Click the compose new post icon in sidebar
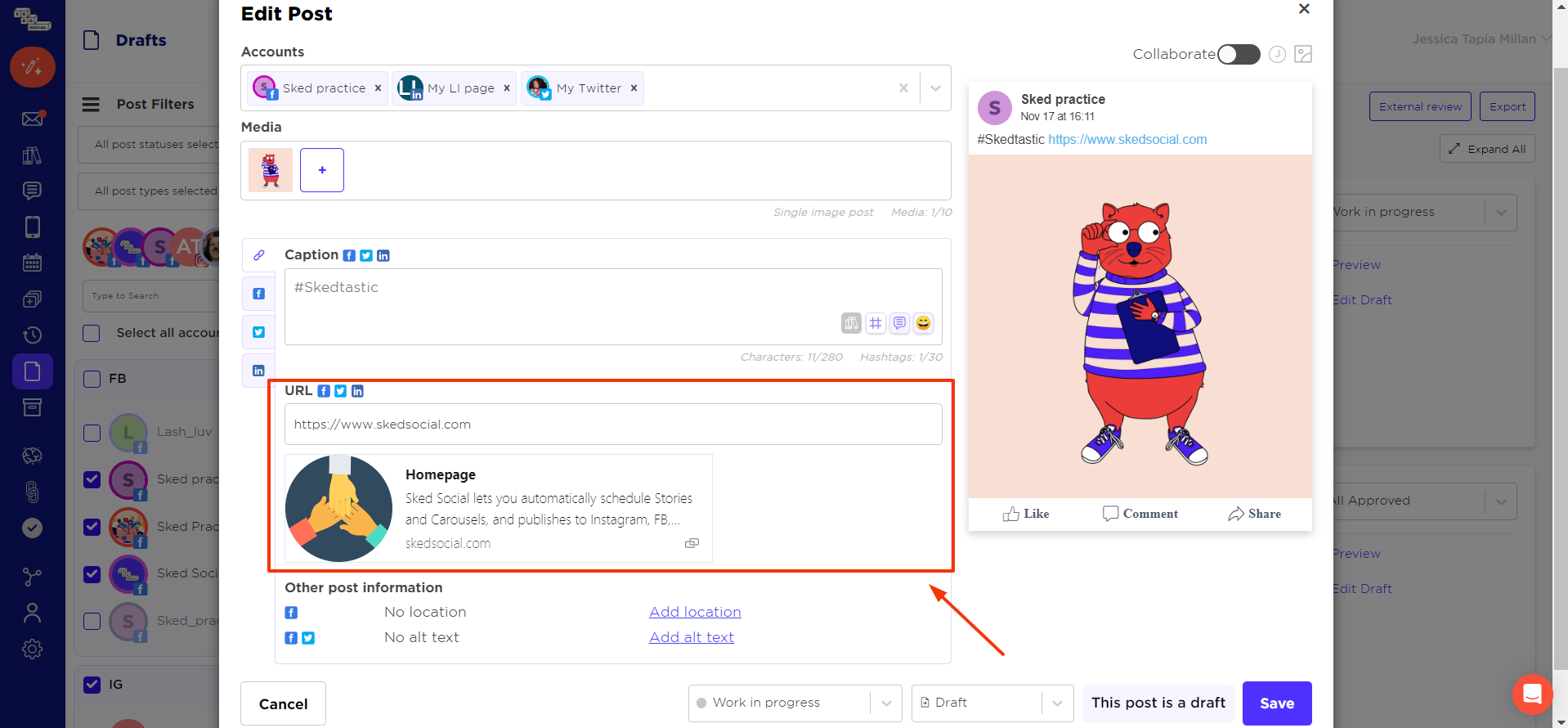 (x=33, y=67)
